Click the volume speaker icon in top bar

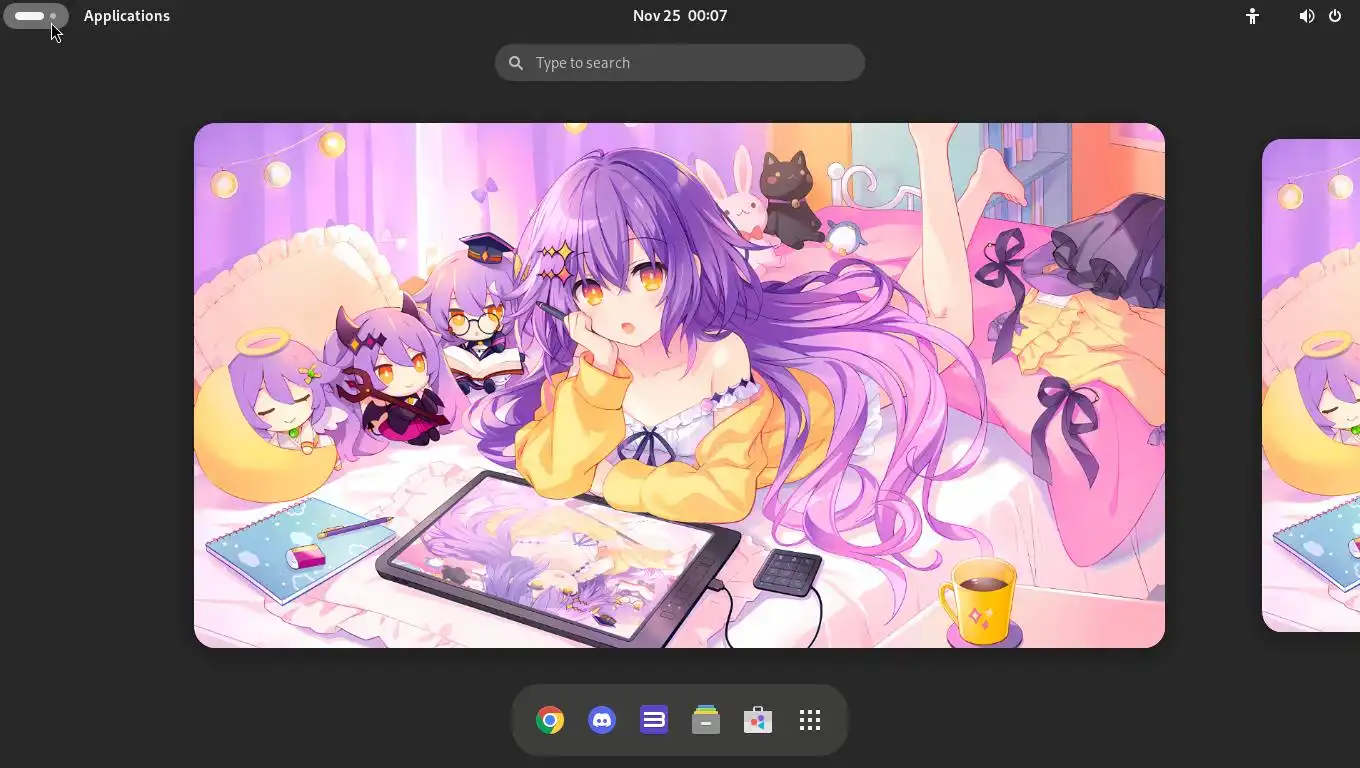pyautogui.click(x=1306, y=16)
